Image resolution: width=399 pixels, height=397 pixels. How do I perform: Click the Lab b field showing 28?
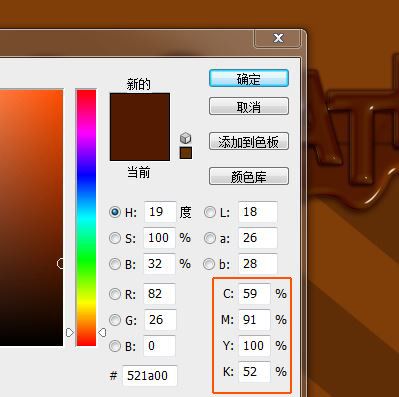[258, 264]
